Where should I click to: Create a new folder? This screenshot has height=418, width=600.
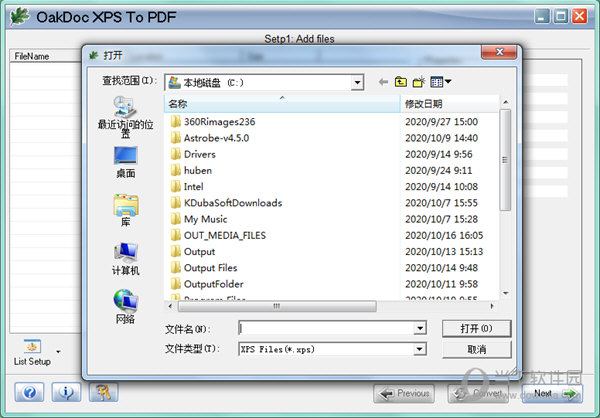[419, 82]
